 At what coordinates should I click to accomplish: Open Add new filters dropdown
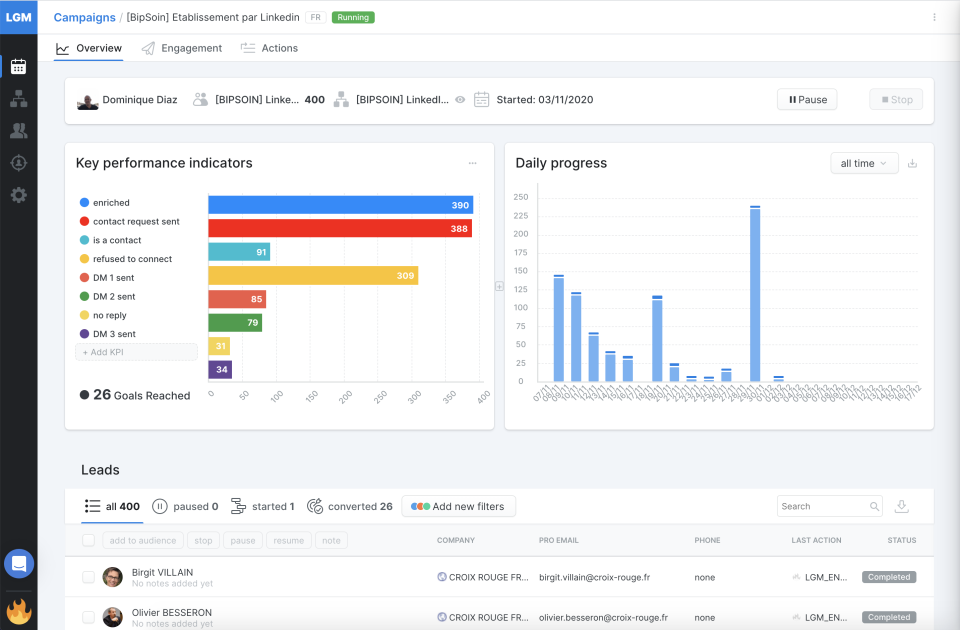(x=459, y=506)
